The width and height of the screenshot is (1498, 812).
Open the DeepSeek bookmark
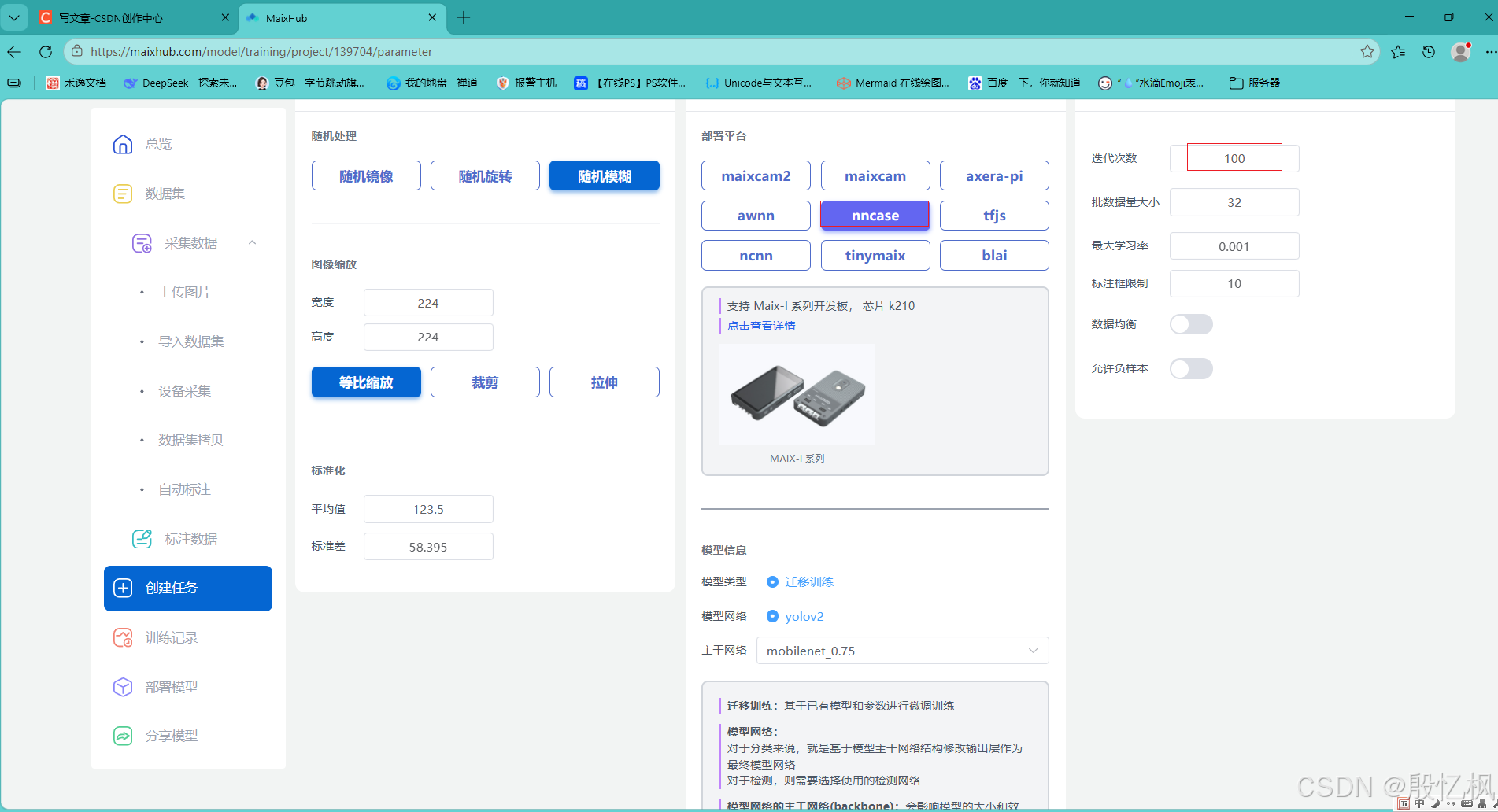point(180,83)
